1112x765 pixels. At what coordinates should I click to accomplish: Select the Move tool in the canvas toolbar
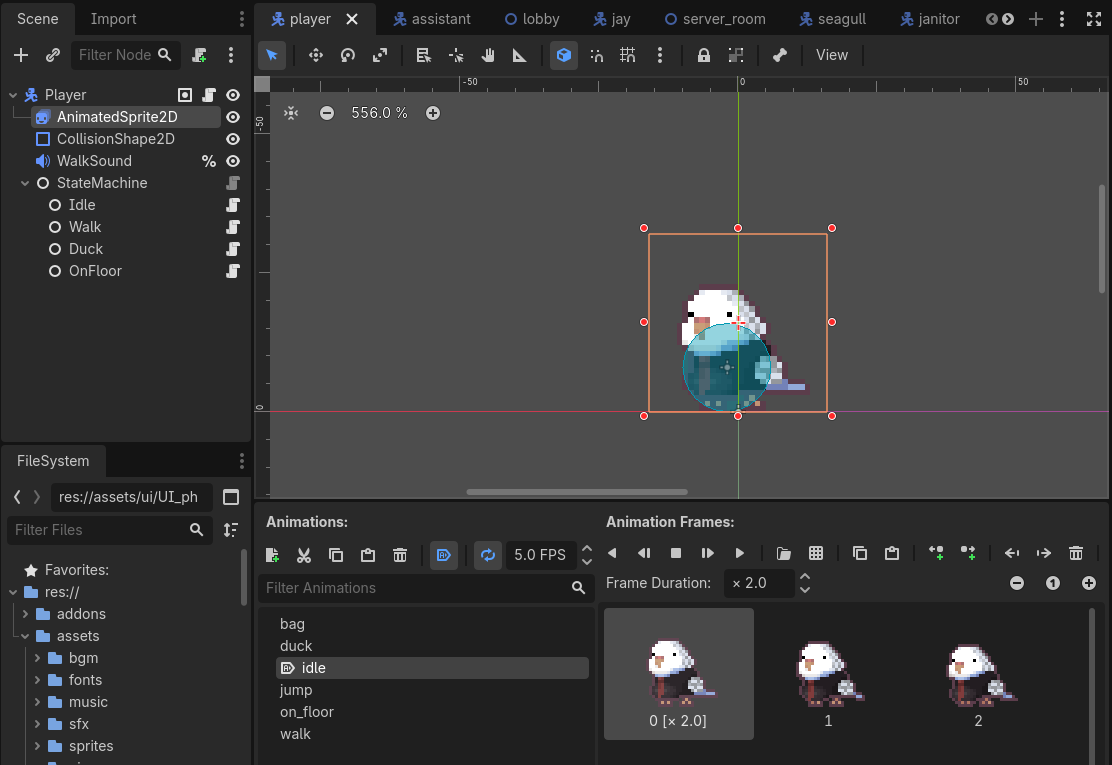tap(315, 56)
